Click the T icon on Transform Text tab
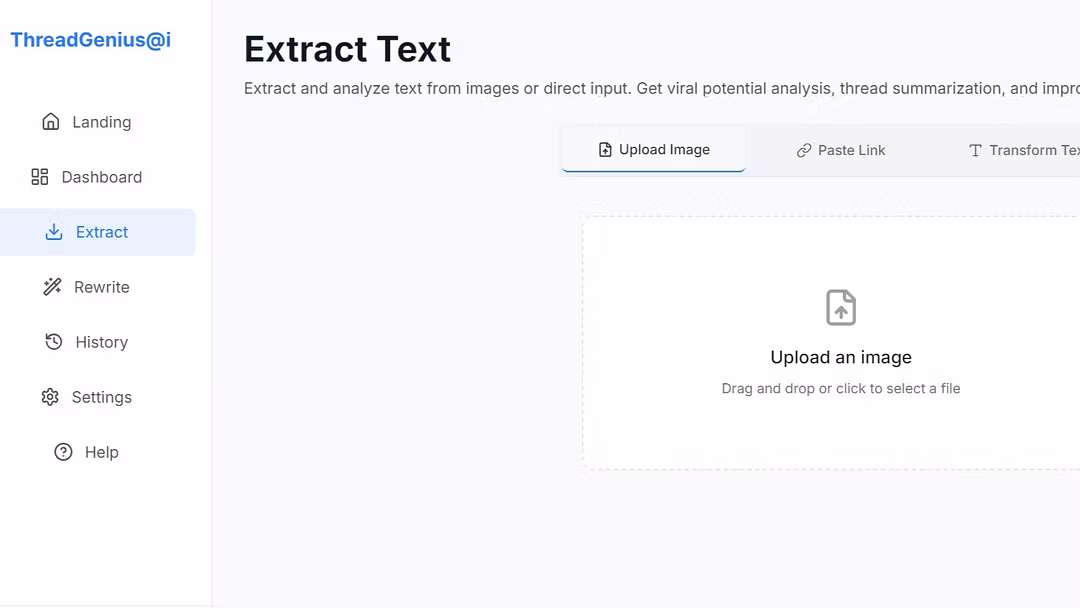Viewport: 1080px width, 608px height. (x=975, y=150)
